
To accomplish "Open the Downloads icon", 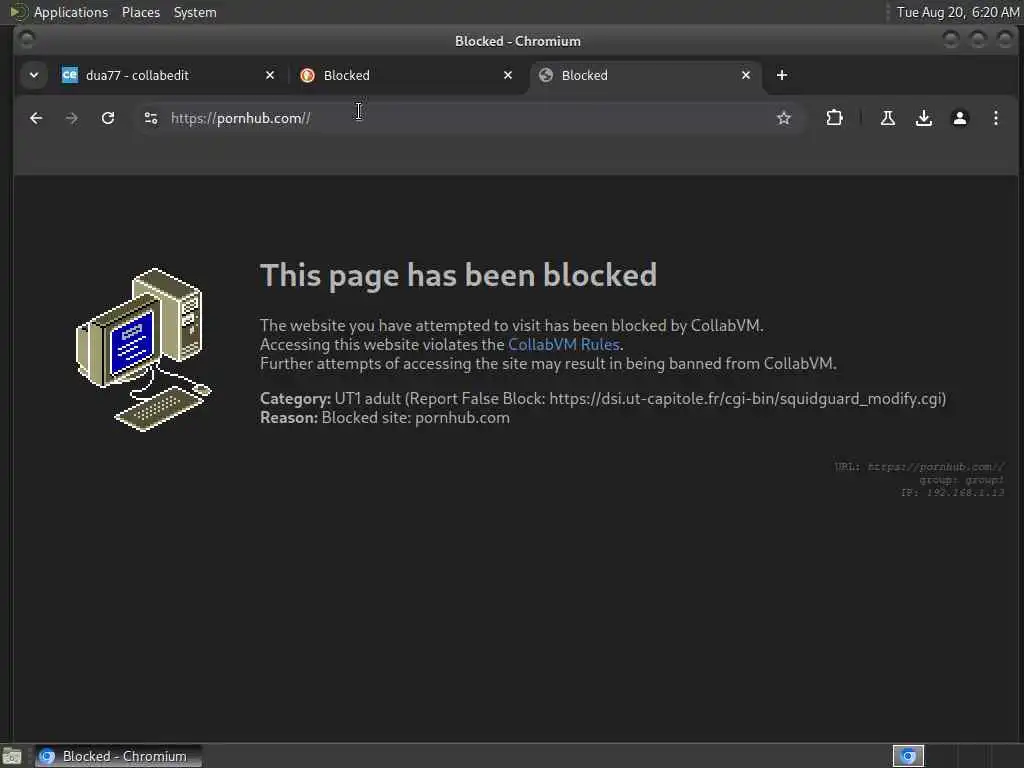I will coord(923,118).
